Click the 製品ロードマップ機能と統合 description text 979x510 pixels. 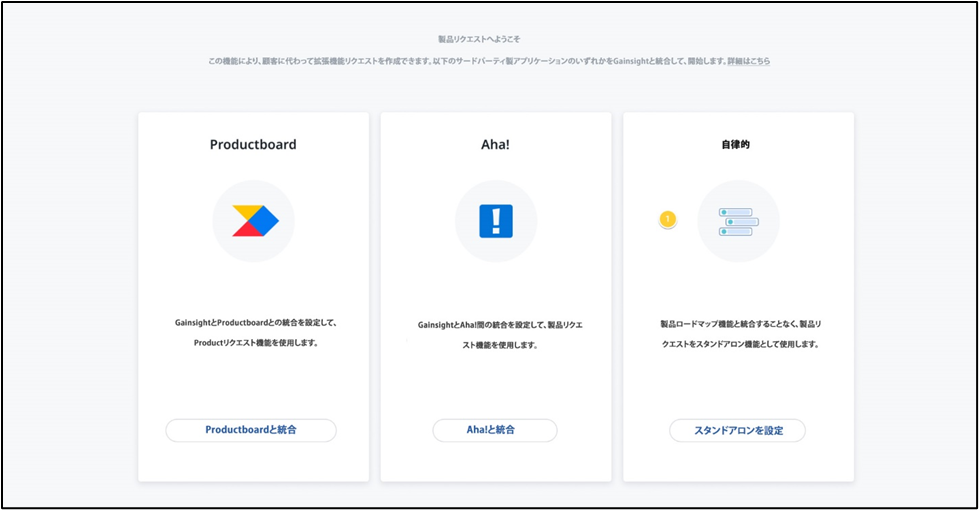pyautogui.click(x=740, y=334)
